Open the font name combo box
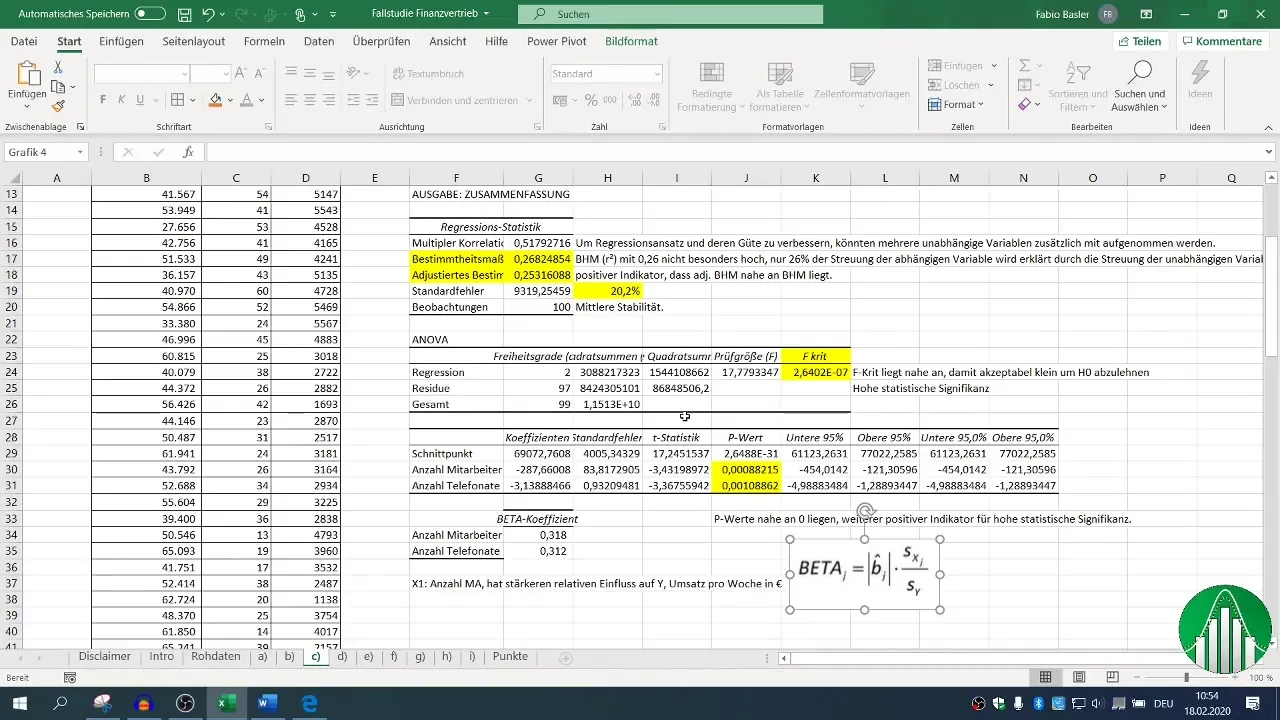Screen dimensions: 1280x720 click(142, 74)
